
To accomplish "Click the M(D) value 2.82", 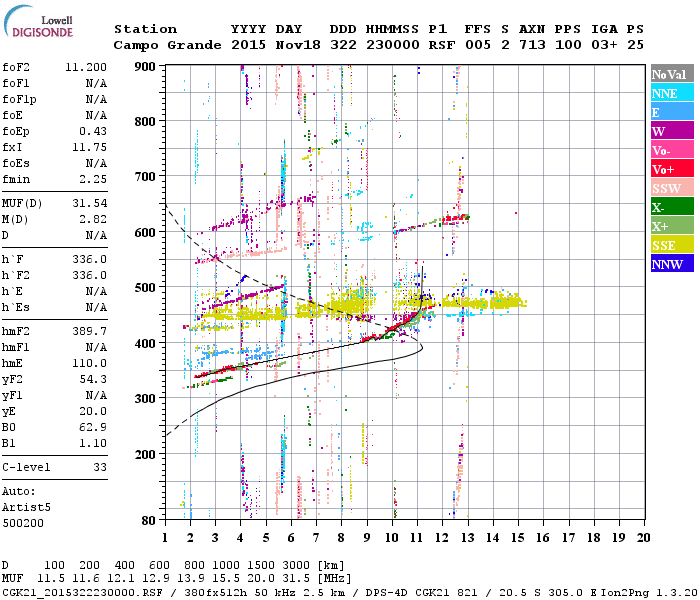I will point(93,219).
